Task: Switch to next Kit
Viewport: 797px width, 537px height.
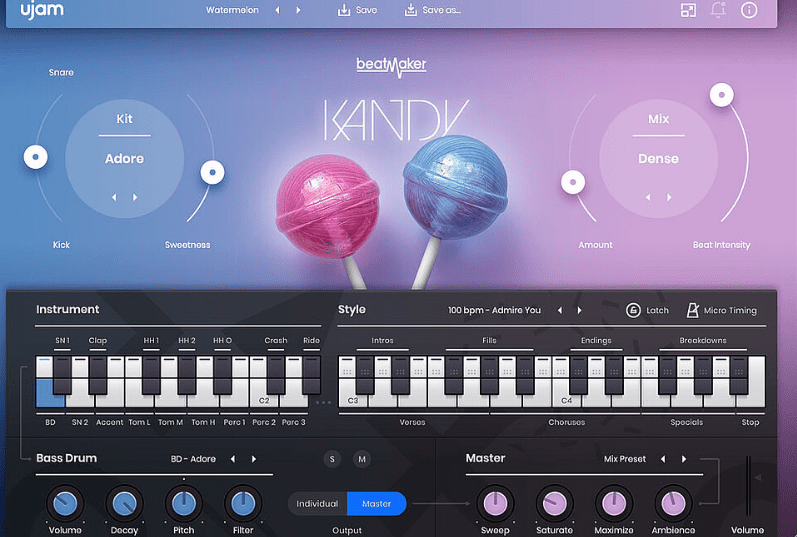Action: 135,197
